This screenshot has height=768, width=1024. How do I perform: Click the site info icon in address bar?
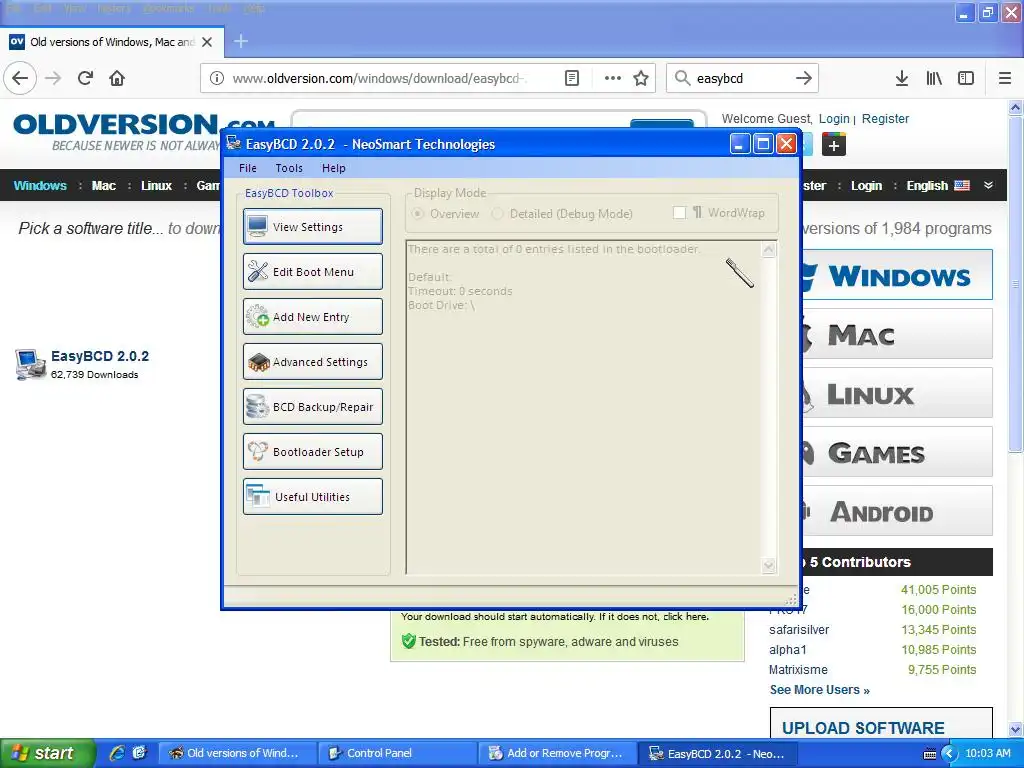point(217,78)
